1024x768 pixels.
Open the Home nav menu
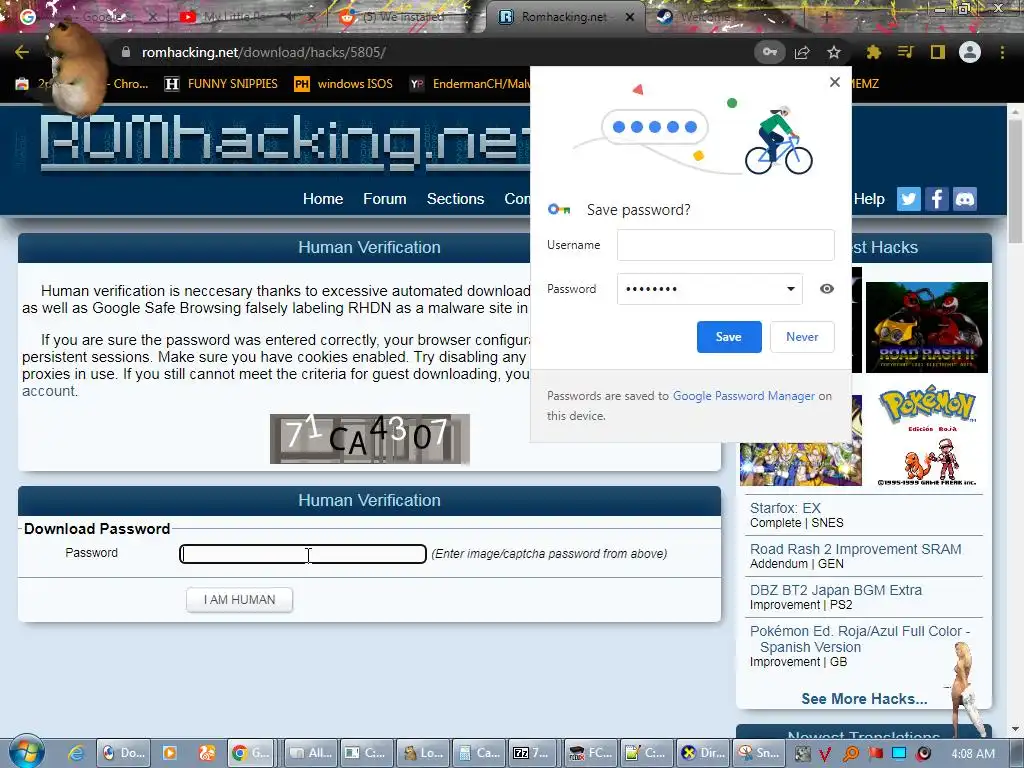pos(323,199)
